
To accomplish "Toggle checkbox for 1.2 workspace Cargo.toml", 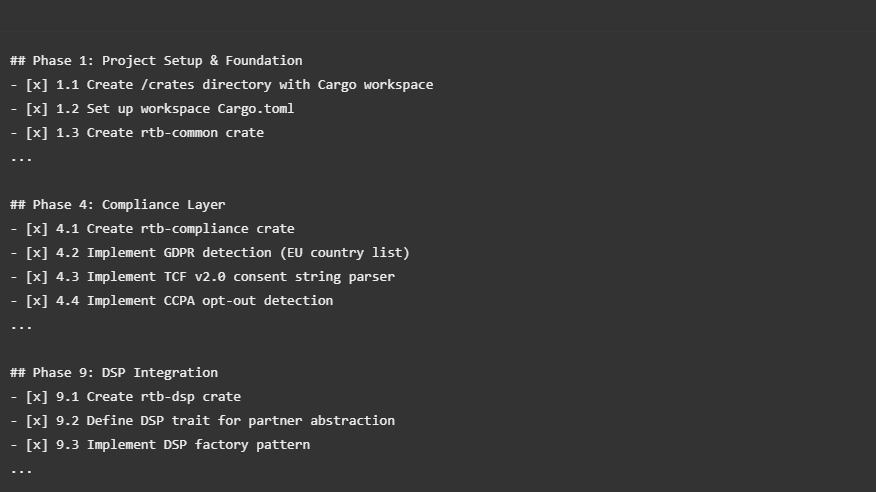I will (37, 109).
